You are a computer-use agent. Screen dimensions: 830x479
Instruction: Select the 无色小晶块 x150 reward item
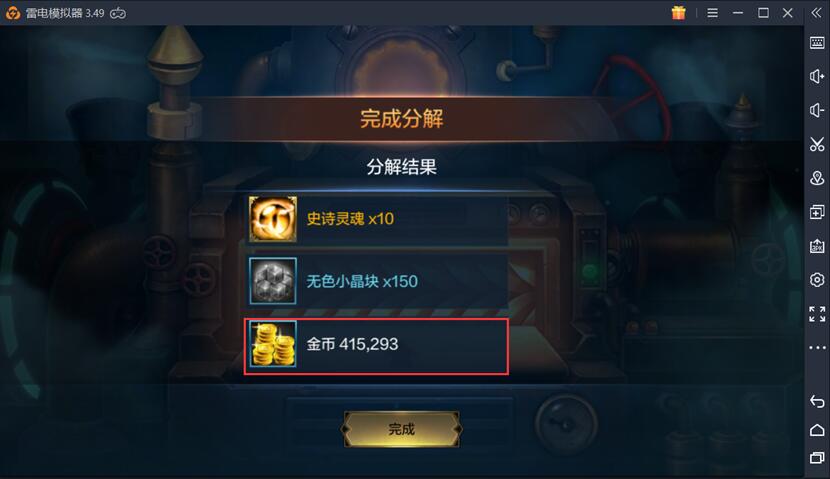point(376,281)
